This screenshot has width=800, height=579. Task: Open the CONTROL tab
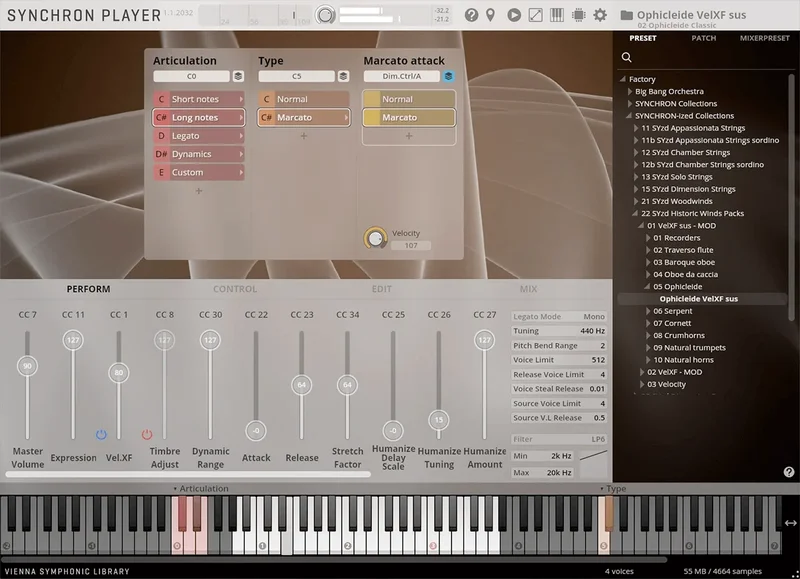(x=235, y=289)
